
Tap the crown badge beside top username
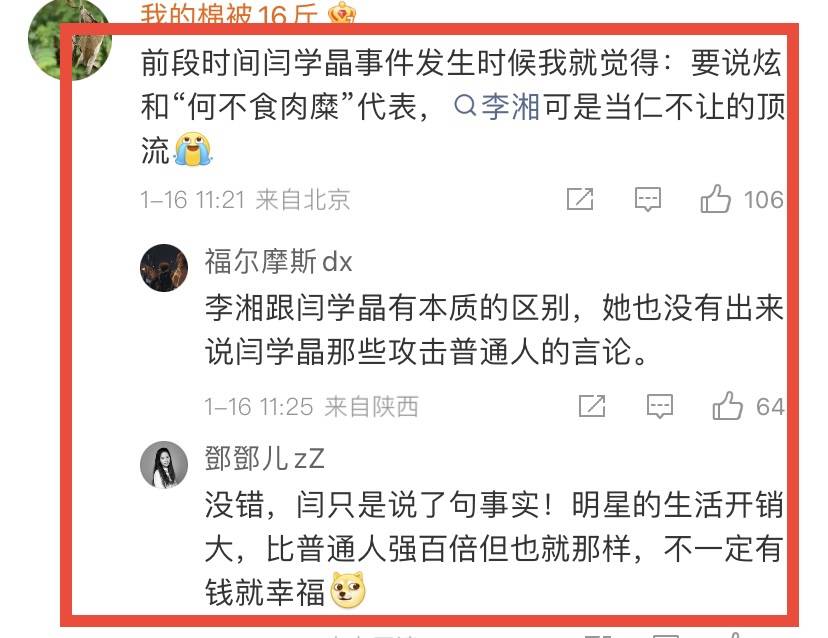(x=342, y=12)
